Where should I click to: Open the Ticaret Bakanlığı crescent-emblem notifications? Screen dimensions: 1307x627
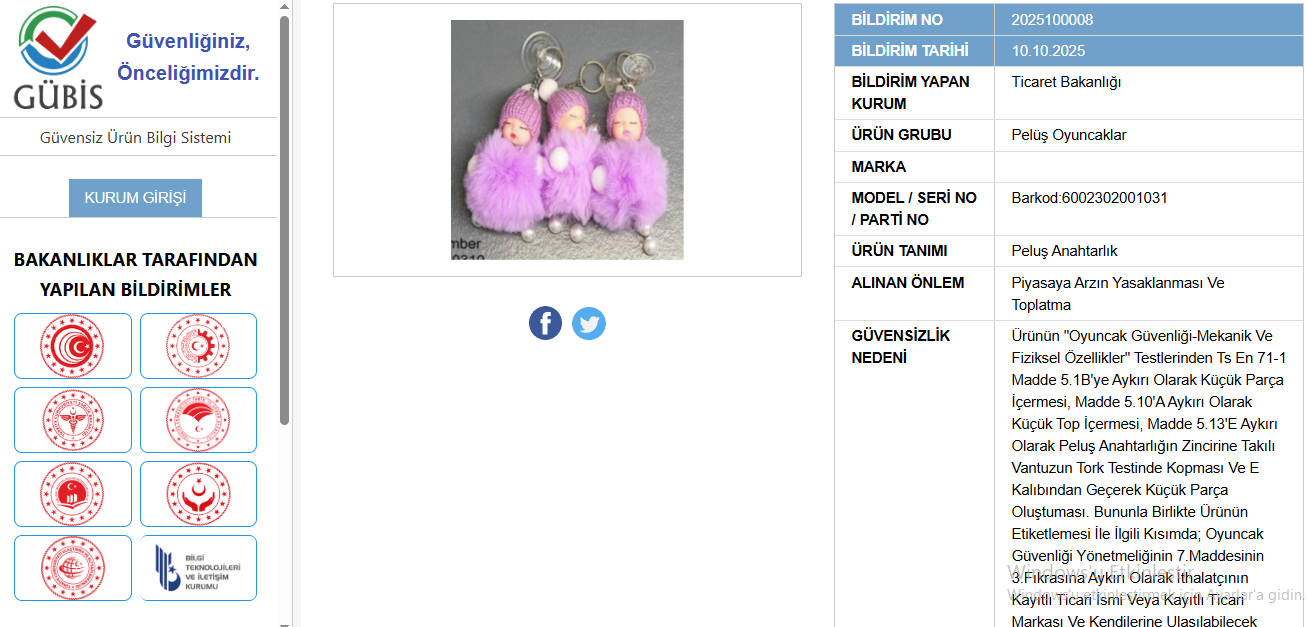(73, 346)
